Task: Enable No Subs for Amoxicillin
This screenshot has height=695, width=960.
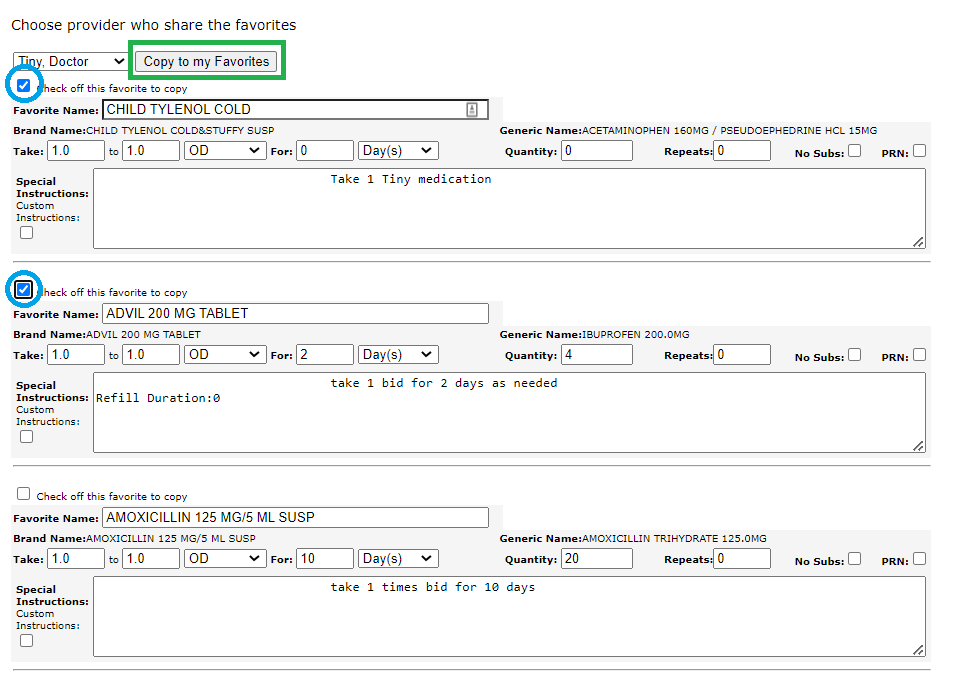Action: (x=855, y=558)
